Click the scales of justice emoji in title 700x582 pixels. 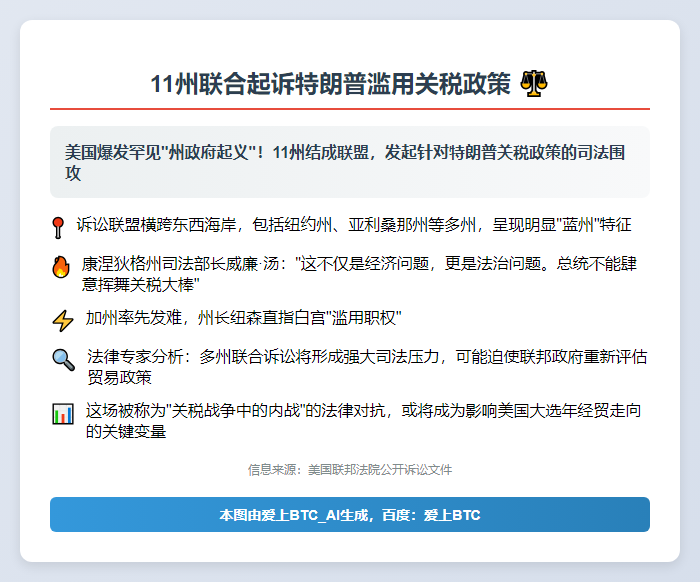pos(534,83)
